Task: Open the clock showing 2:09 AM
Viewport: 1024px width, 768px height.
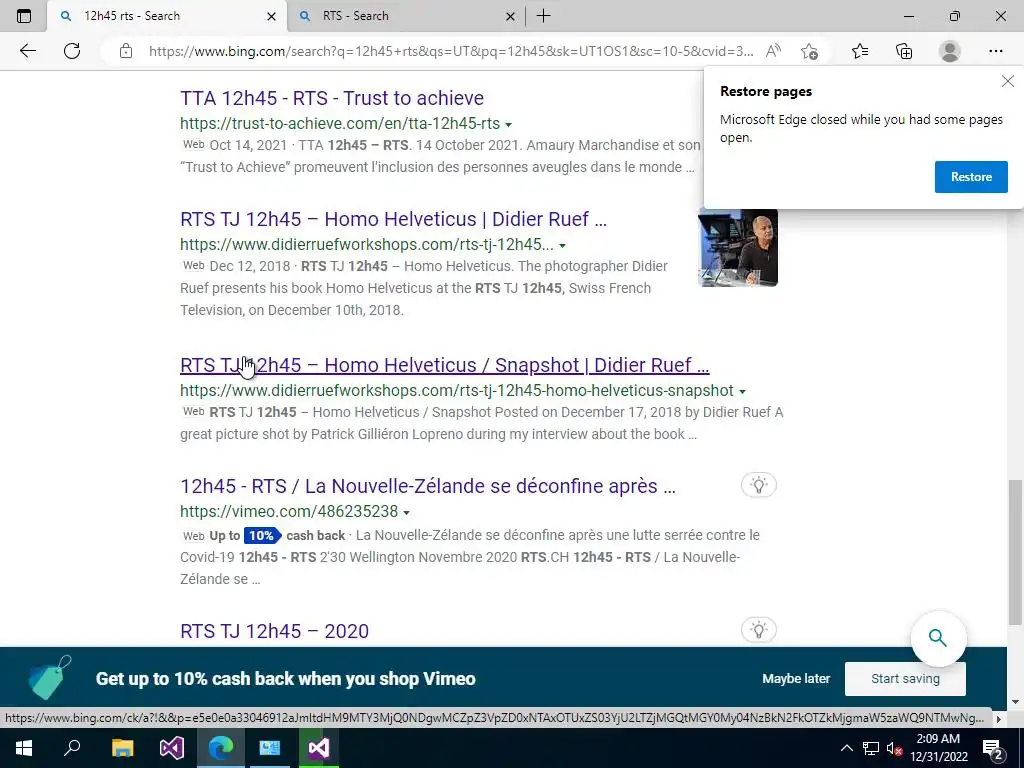Action: pyautogui.click(x=938, y=748)
